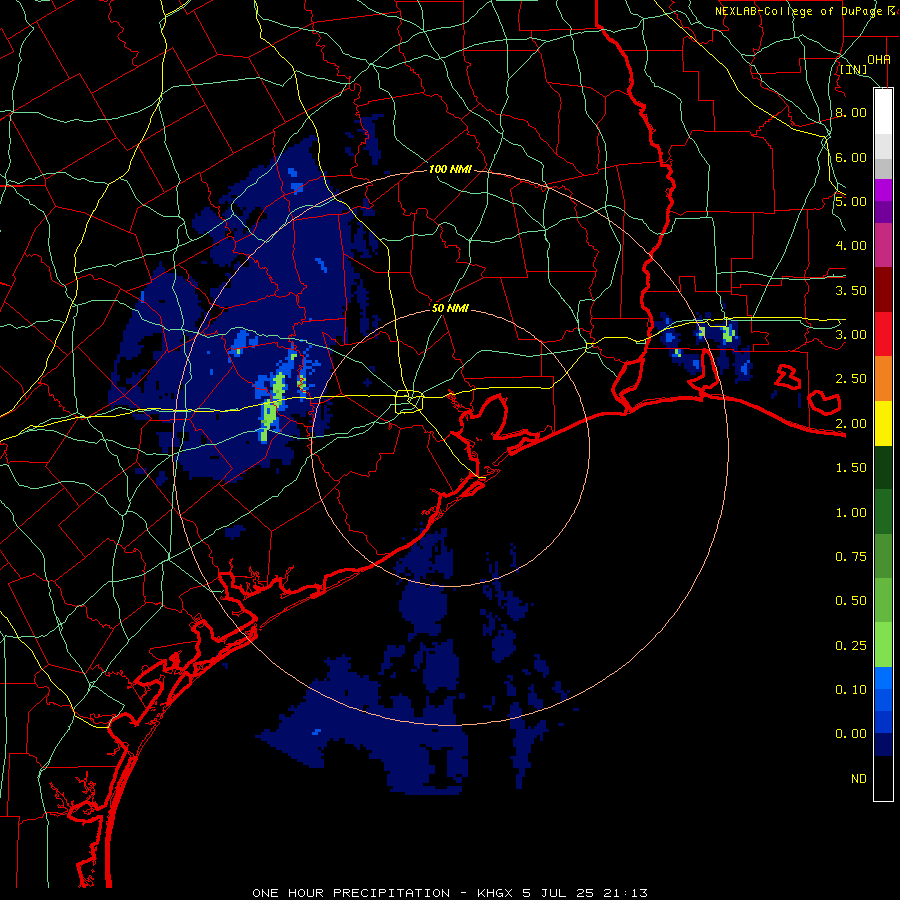
Task: Select the 2.50 legend value
Action: (x=851, y=379)
